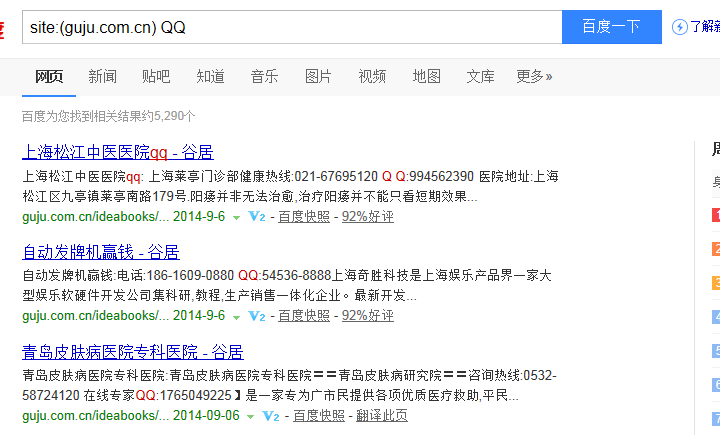
Task: Click the green URL under 上海松江中医医院 result
Action: click(x=96, y=216)
